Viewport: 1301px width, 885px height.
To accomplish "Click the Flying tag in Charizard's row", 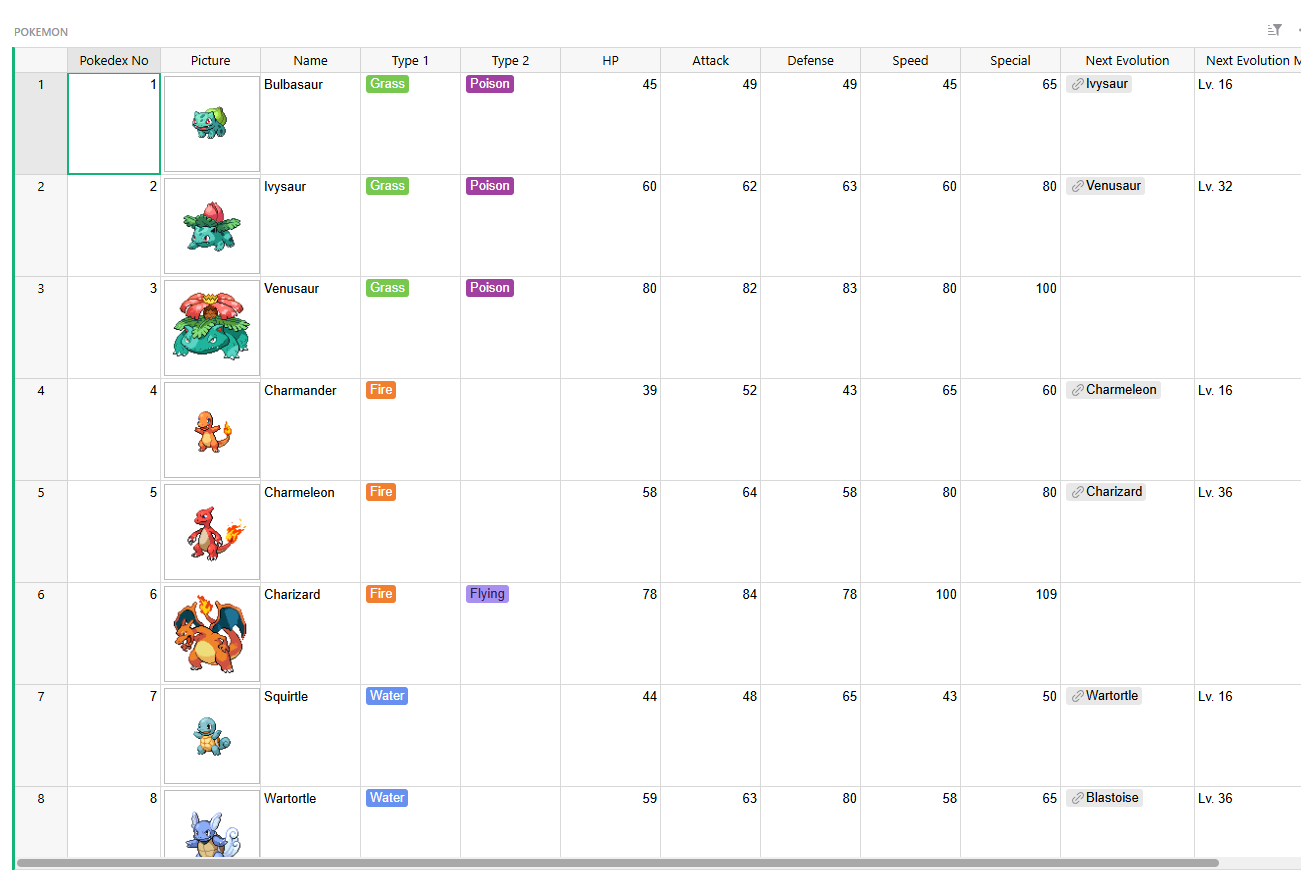I will click(487, 594).
